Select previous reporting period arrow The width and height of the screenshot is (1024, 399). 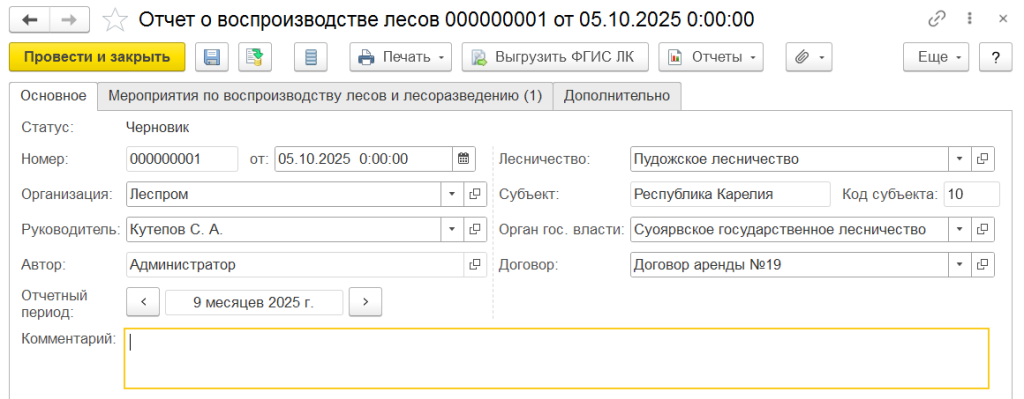(x=143, y=302)
